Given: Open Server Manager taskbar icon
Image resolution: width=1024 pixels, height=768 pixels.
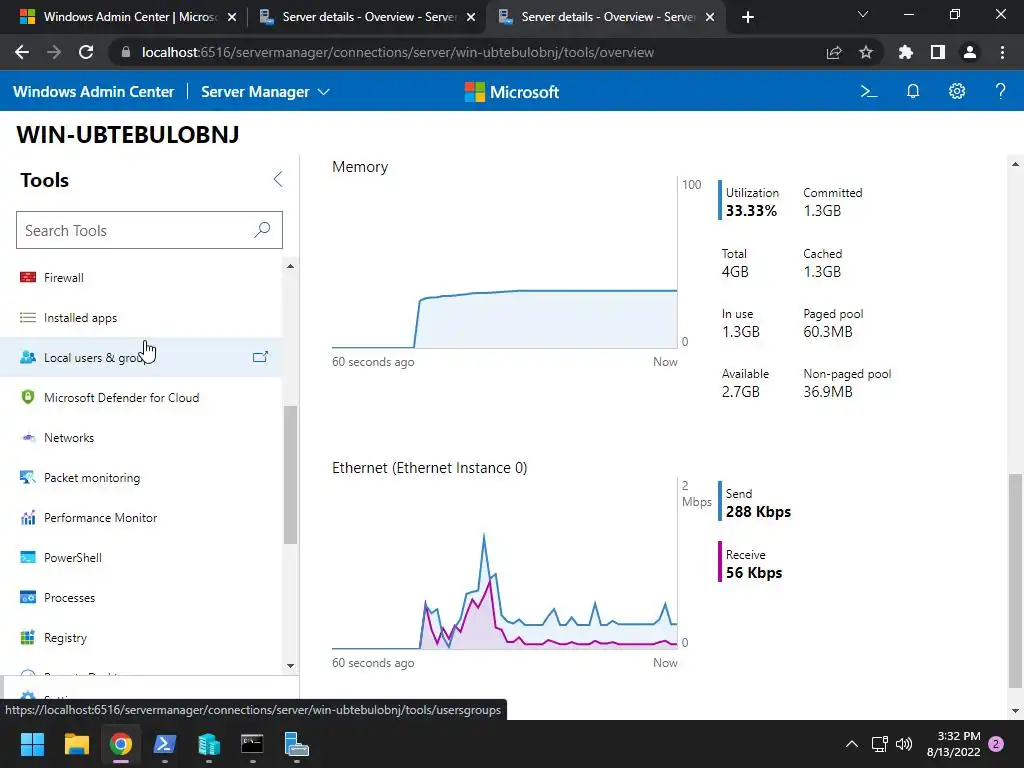Looking at the screenshot, I should 296,744.
